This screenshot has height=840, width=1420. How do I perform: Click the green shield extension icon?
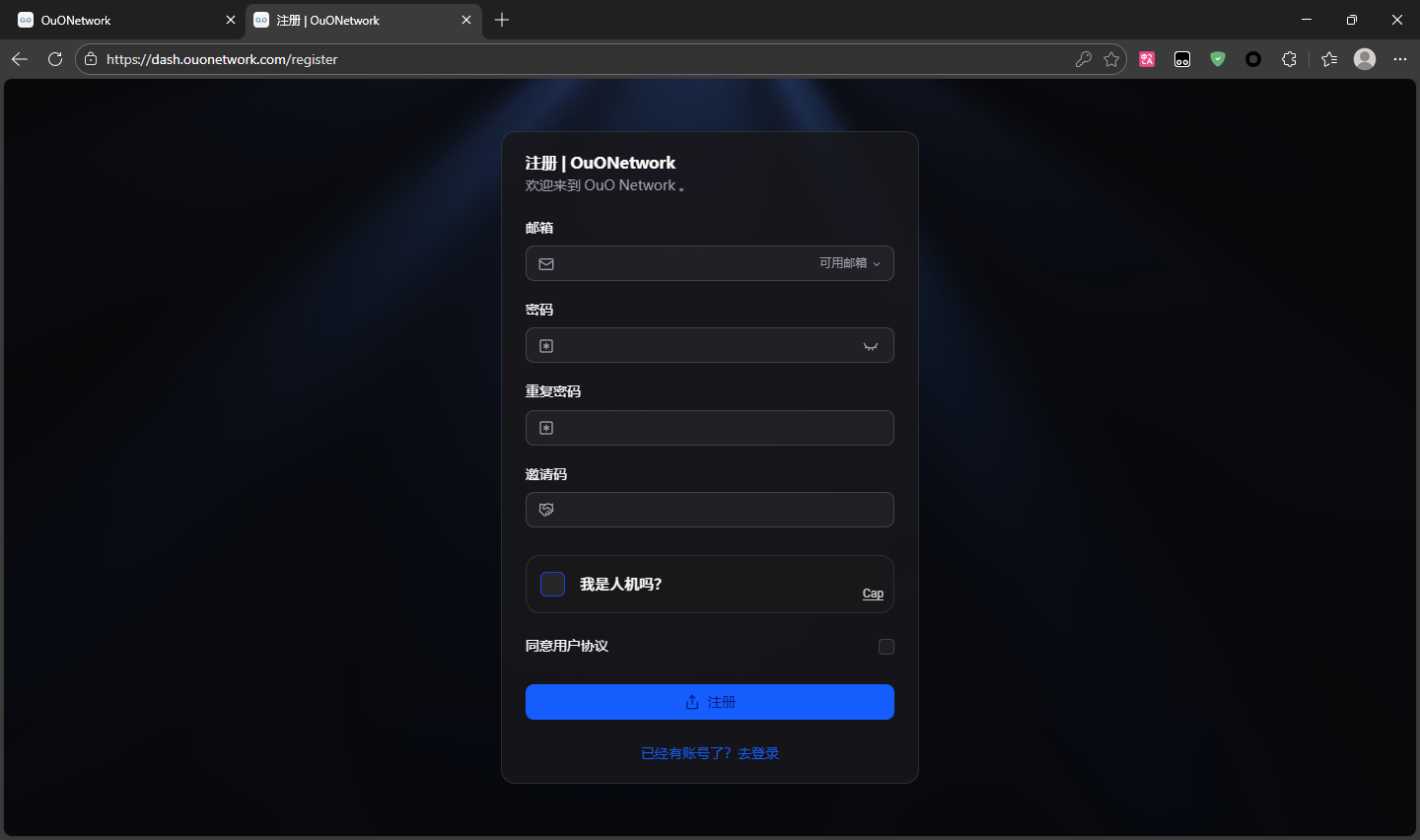tap(1218, 59)
